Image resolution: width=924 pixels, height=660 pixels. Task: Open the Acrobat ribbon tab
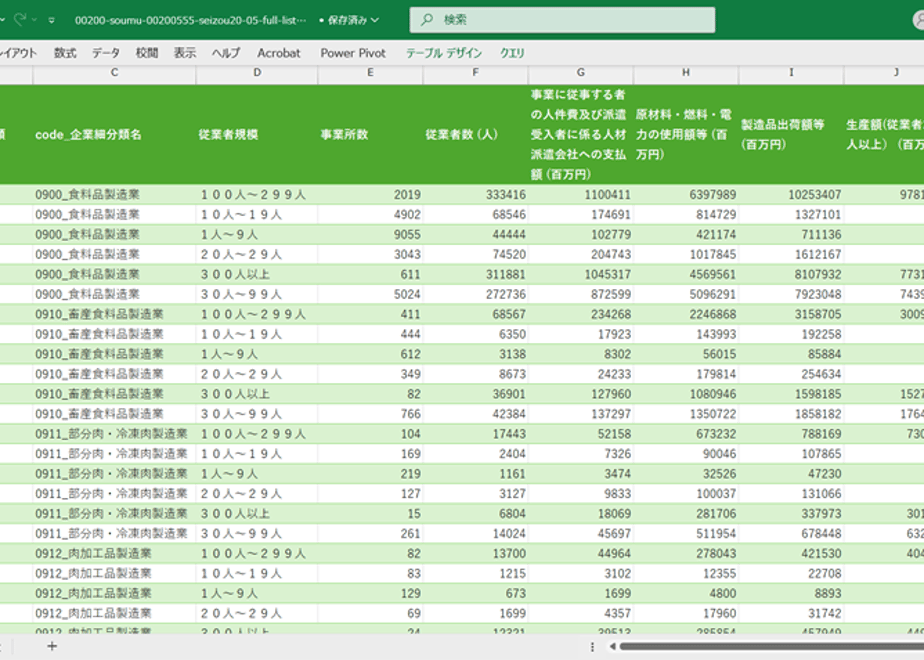tap(279, 53)
